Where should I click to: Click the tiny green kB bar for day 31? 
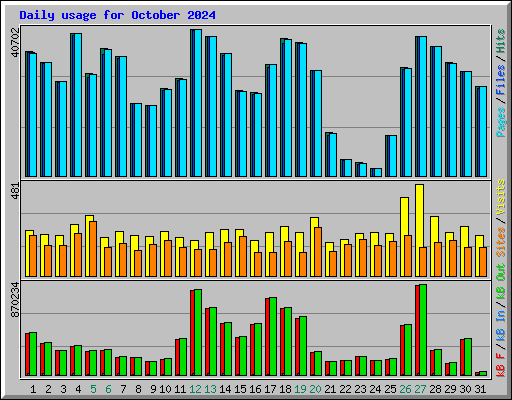483,374
